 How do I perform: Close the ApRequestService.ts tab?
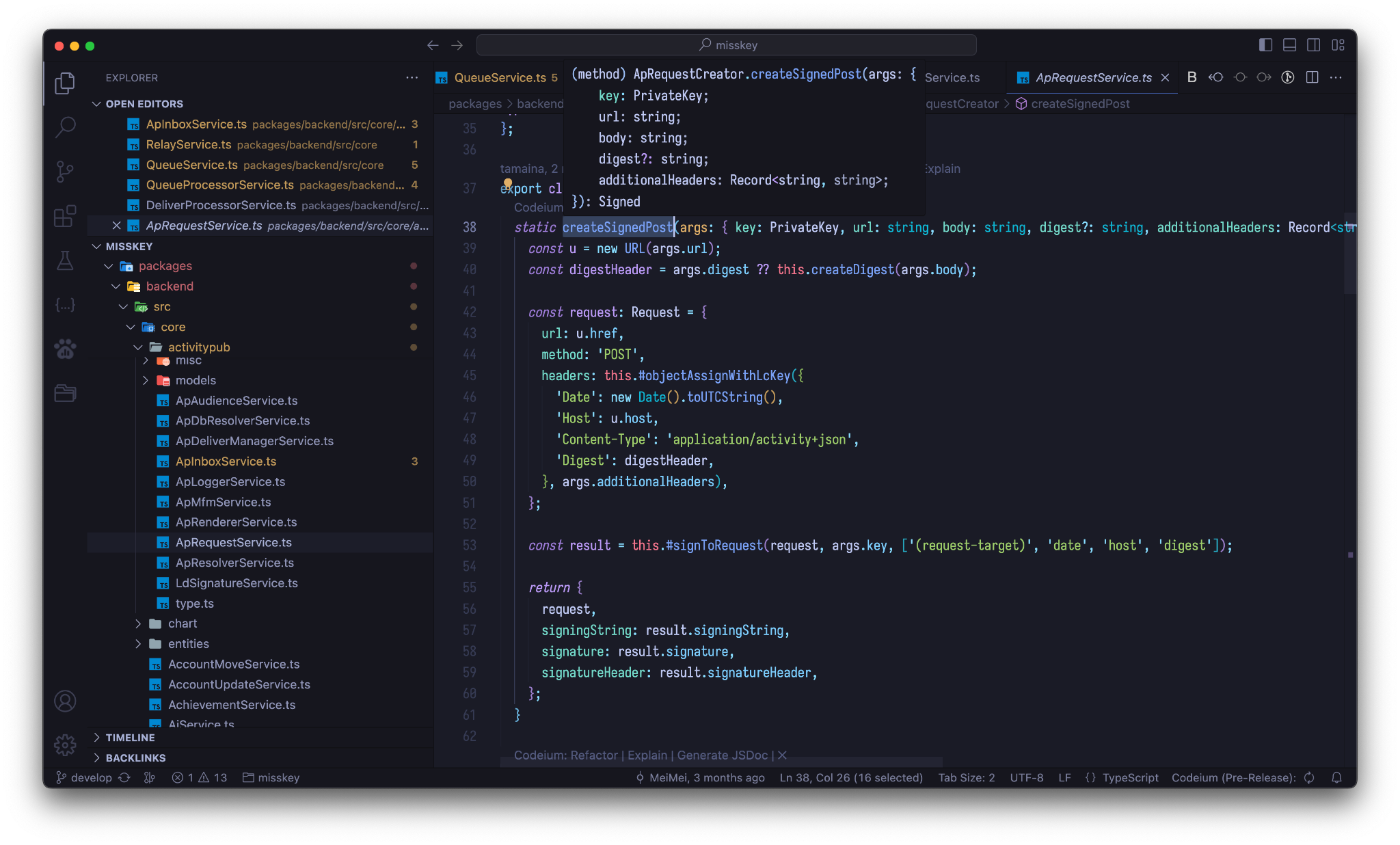pyautogui.click(x=1166, y=78)
